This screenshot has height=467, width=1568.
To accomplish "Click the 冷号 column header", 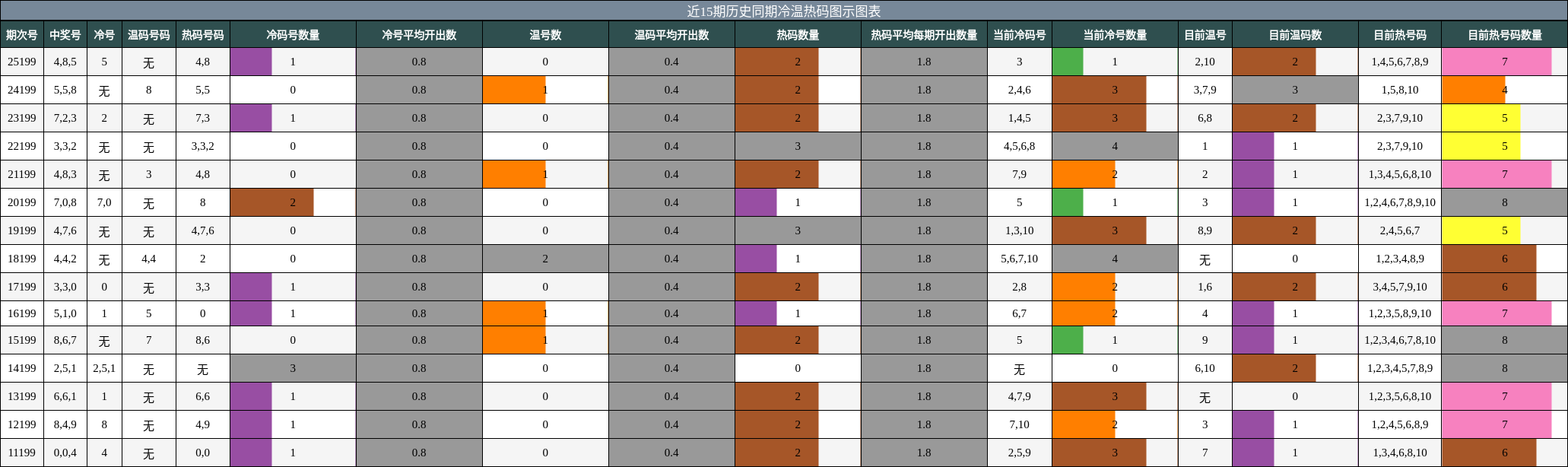I will [104, 35].
